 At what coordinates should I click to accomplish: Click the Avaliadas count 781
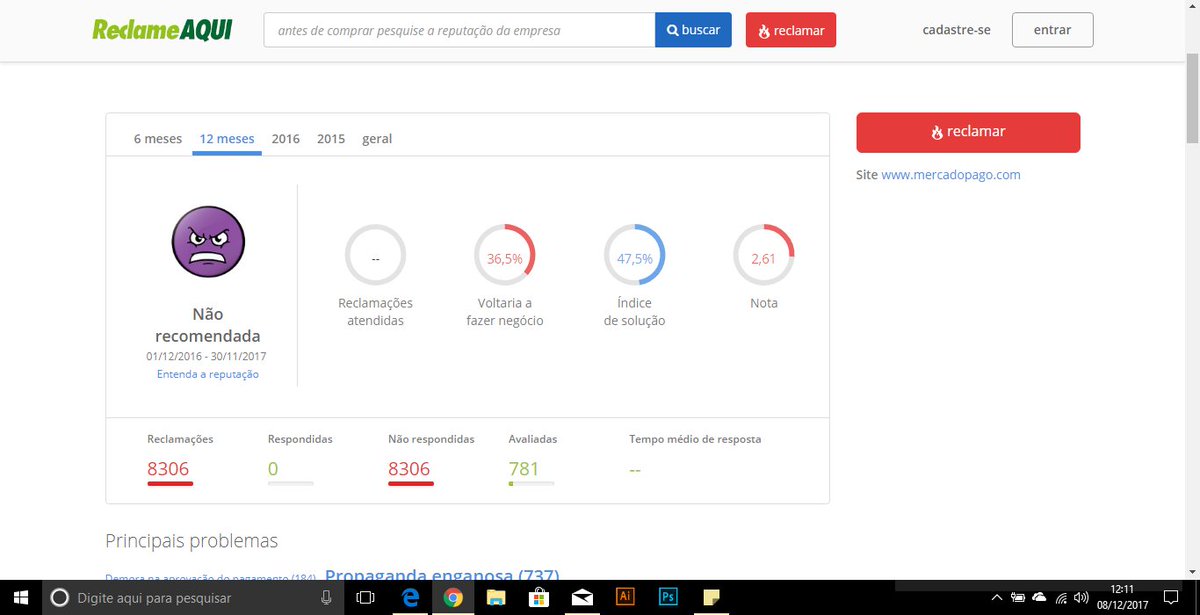(x=524, y=469)
